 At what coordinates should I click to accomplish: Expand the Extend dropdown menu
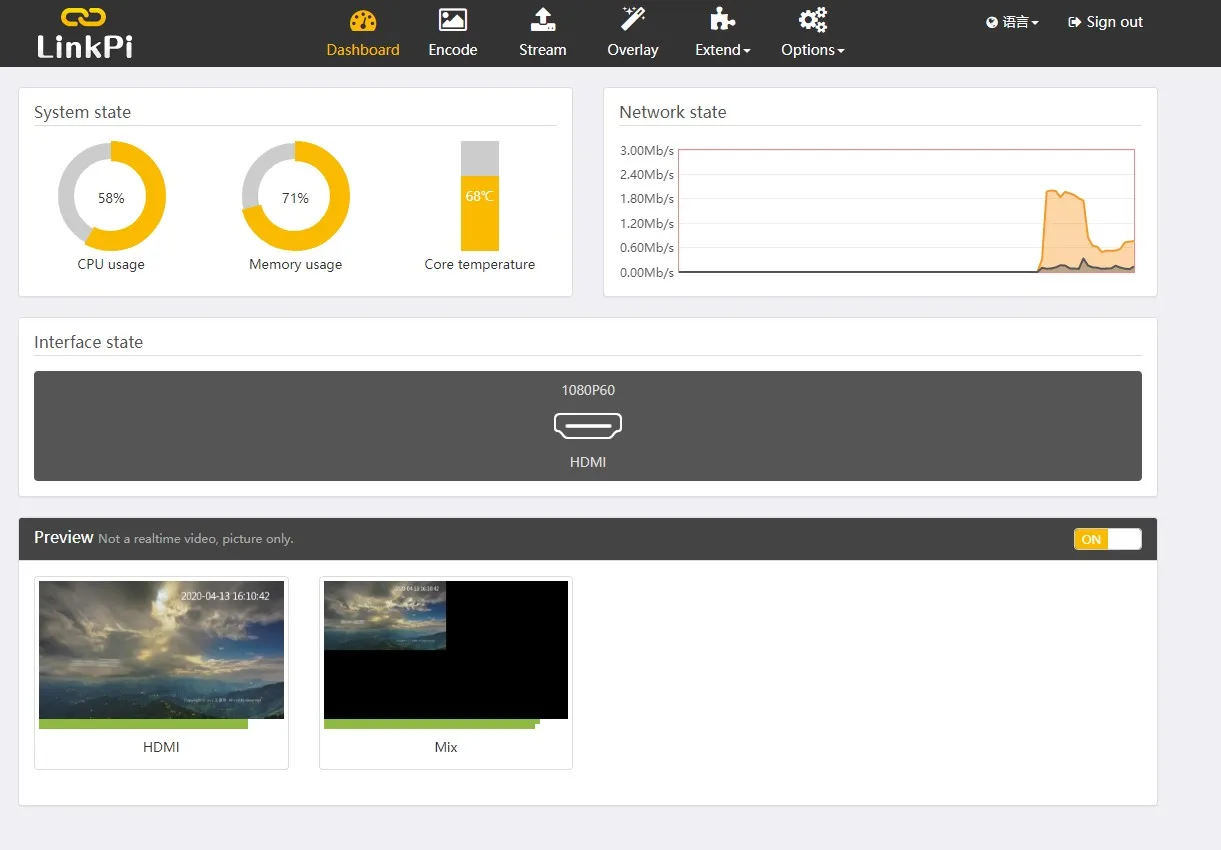coord(722,50)
